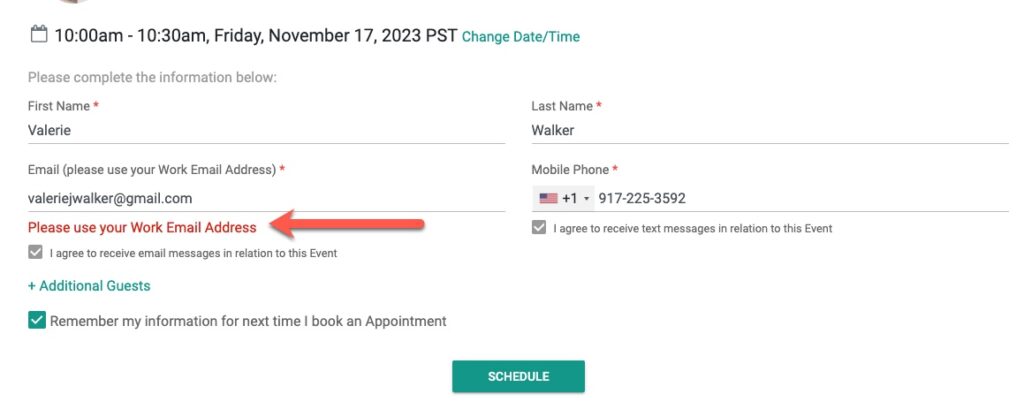The height and width of the screenshot is (417, 1024).
Task: Toggle the email messages consent checkbox
Action: pyautogui.click(x=35, y=253)
